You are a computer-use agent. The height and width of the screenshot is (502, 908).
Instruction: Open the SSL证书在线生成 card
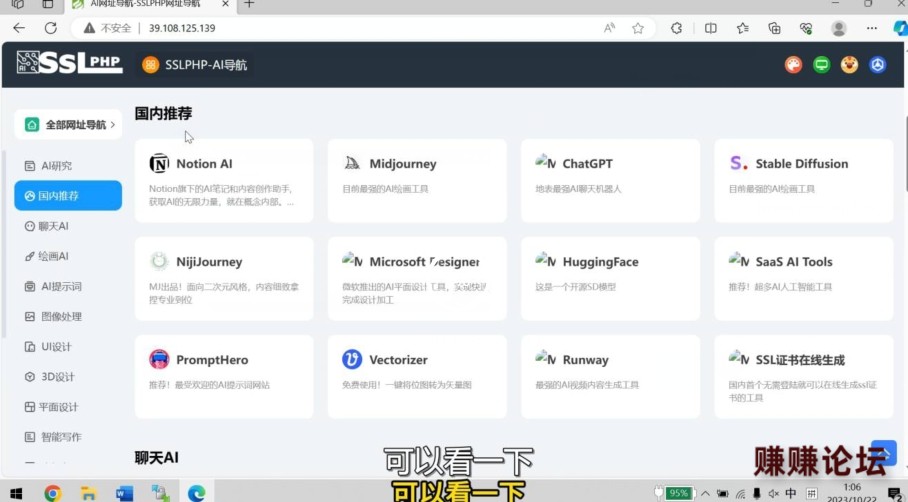(804, 376)
